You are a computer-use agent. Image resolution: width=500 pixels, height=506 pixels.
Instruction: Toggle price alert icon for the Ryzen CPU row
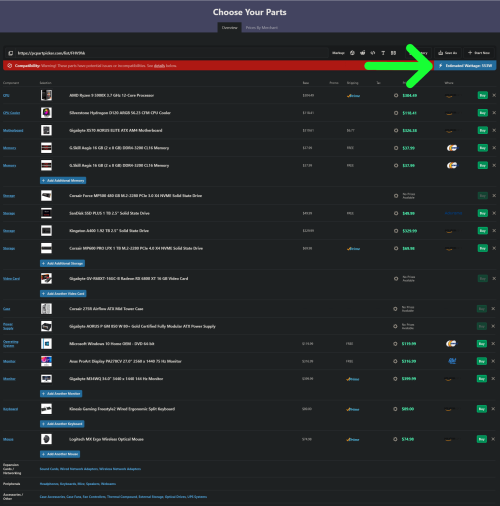(x=396, y=95)
